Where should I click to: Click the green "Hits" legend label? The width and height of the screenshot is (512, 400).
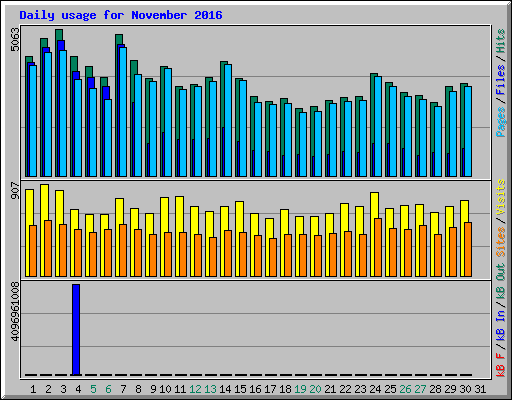pyautogui.click(x=500, y=41)
